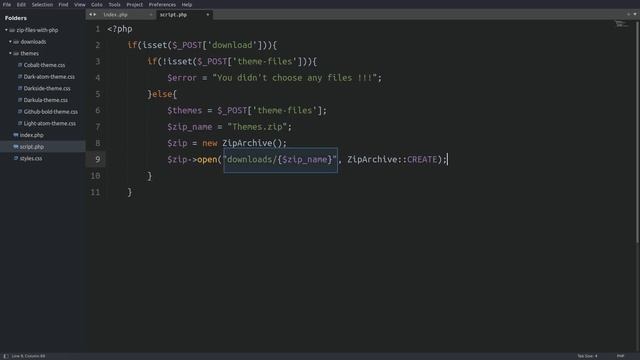This screenshot has height=360, width=640.
Task: Open the View menu
Action: 80,4
